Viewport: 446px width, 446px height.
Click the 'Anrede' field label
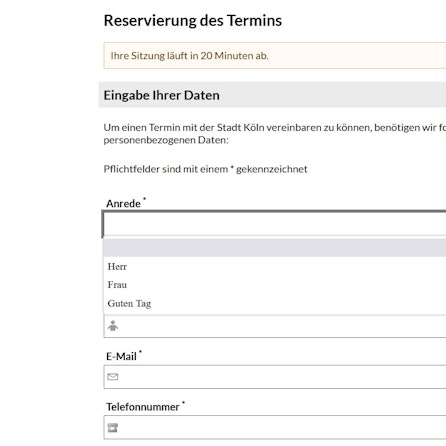(x=123, y=203)
